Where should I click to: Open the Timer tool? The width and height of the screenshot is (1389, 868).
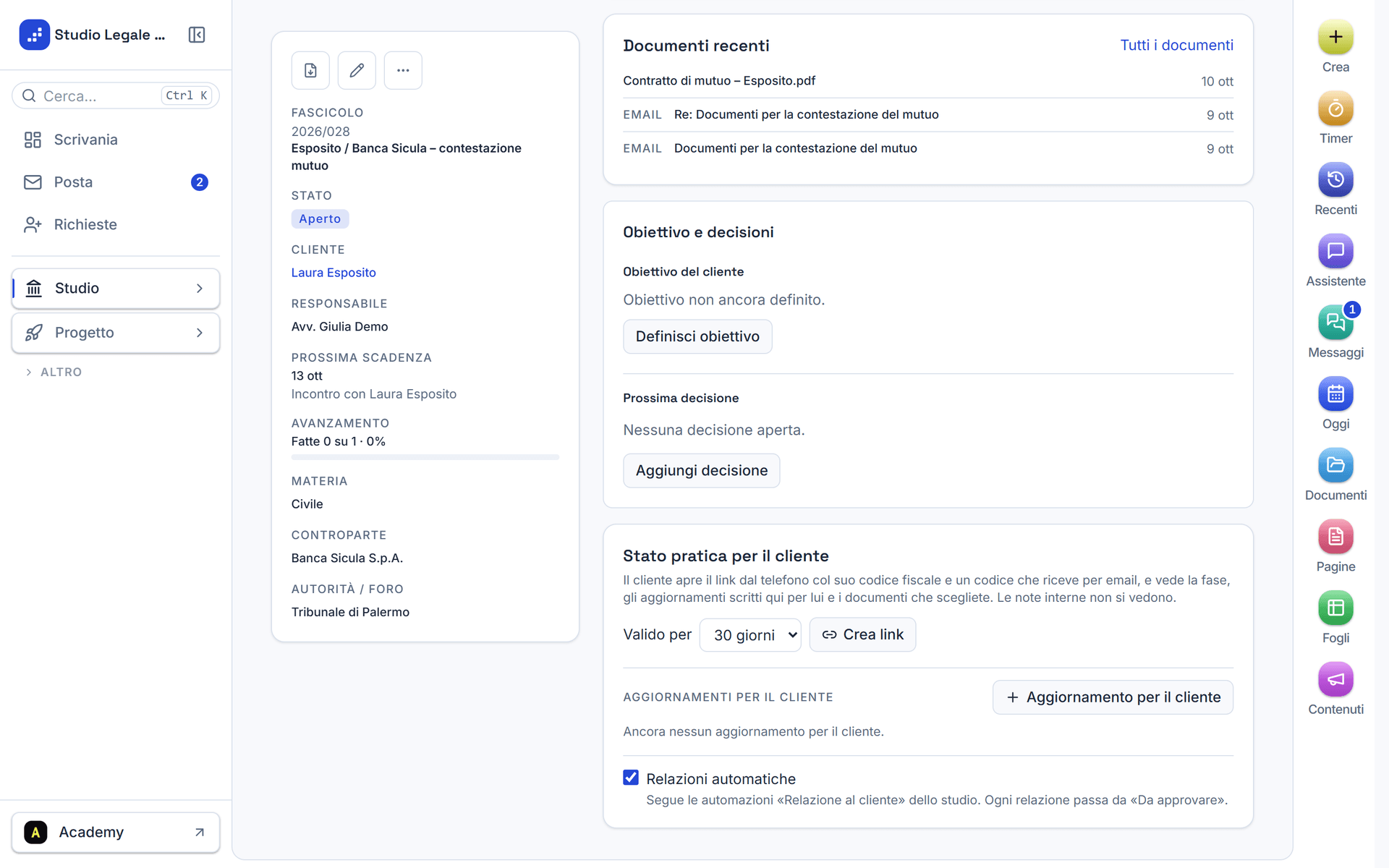(x=1335, y=109)
